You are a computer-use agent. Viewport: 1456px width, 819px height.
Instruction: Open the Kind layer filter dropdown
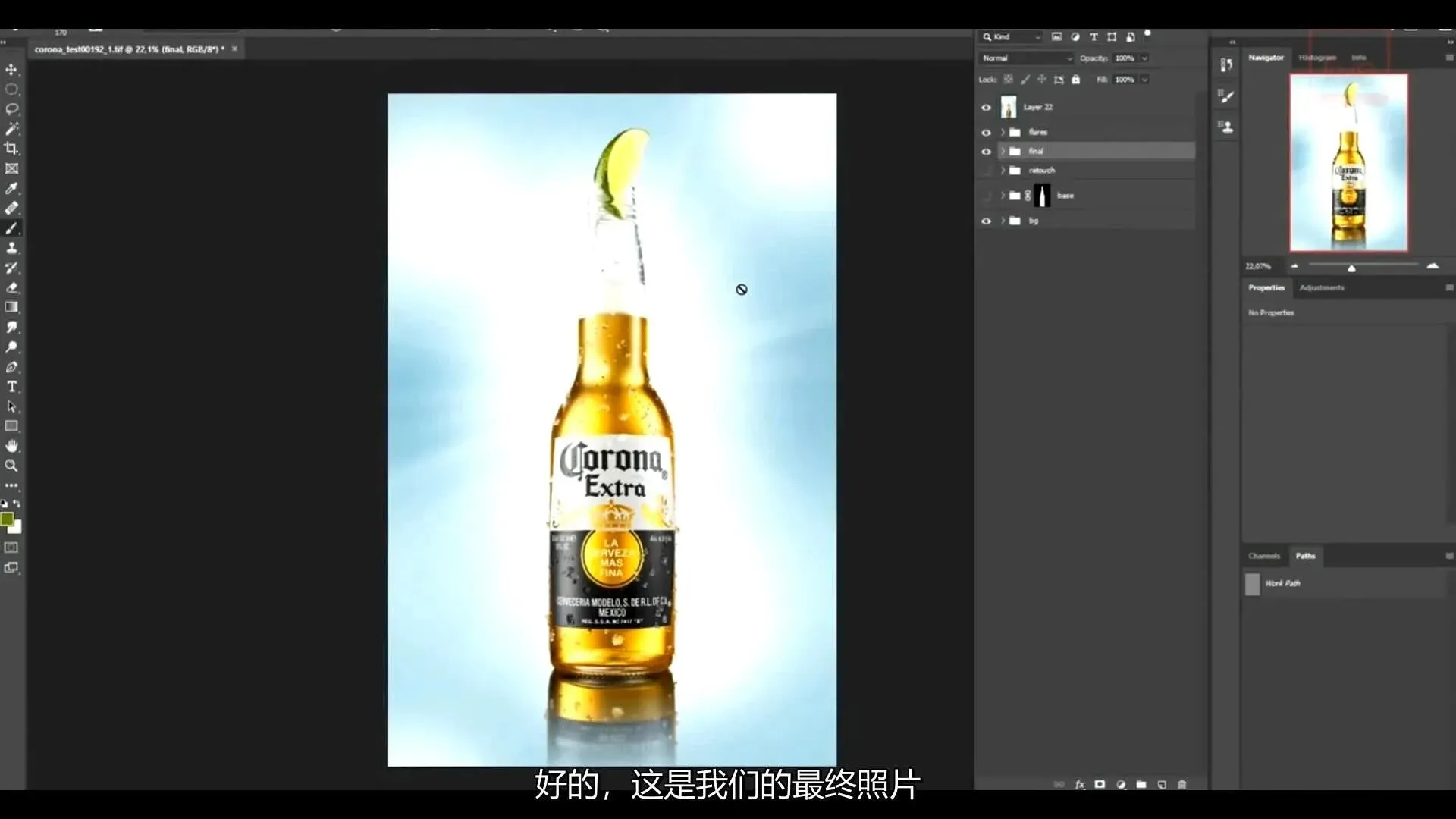coord(1012,36)
